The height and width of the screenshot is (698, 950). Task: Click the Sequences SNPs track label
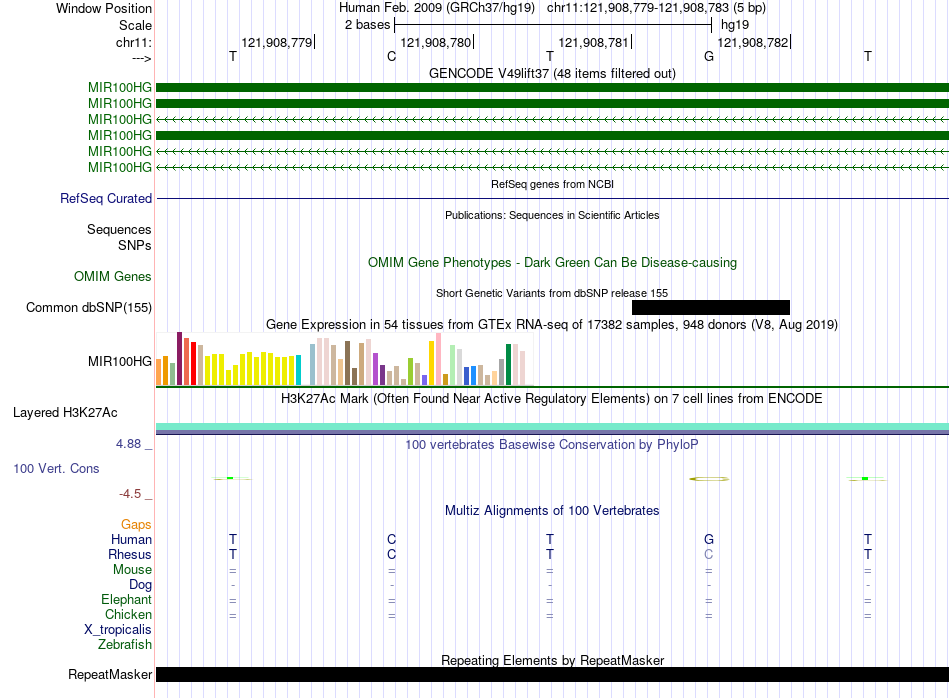[x=119, y=237]
